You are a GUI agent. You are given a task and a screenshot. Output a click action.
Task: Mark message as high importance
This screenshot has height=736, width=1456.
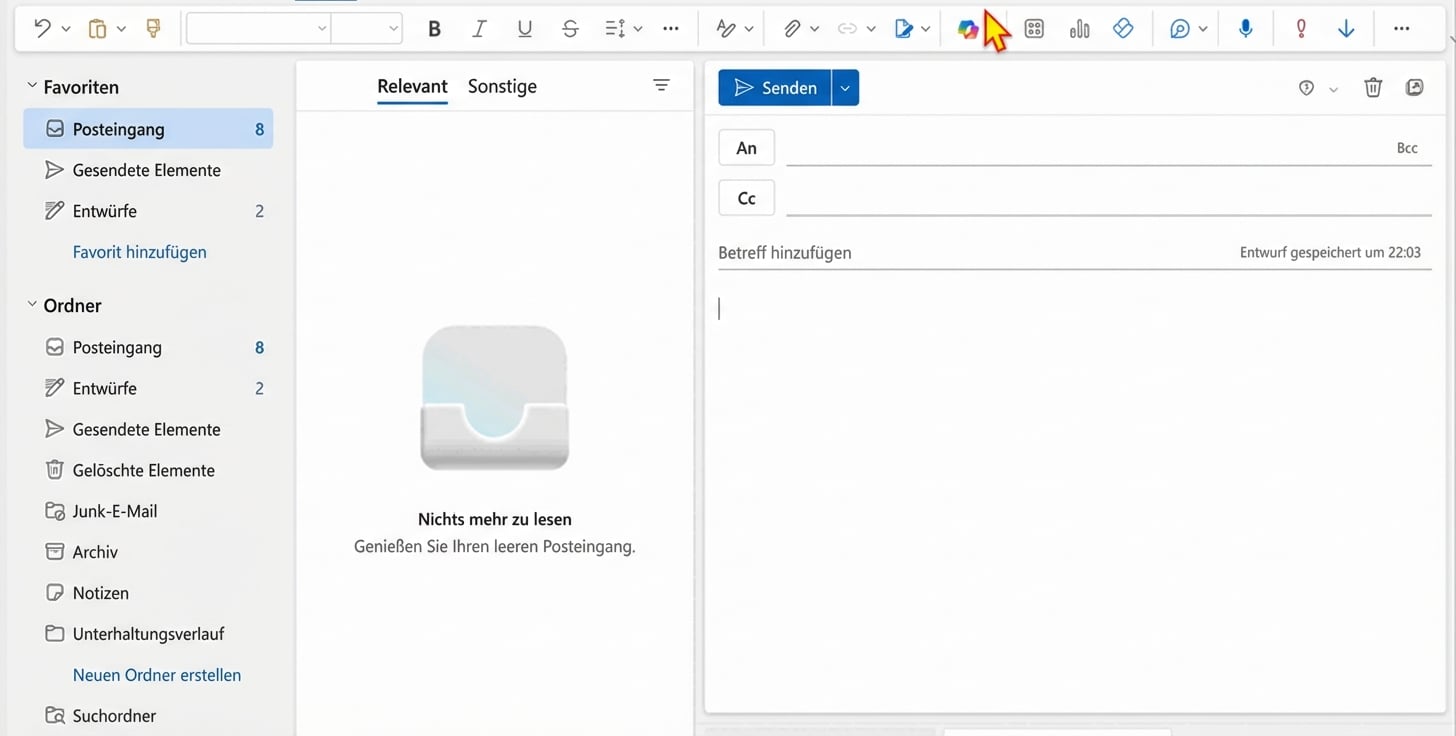click(x=1300, y=29)
